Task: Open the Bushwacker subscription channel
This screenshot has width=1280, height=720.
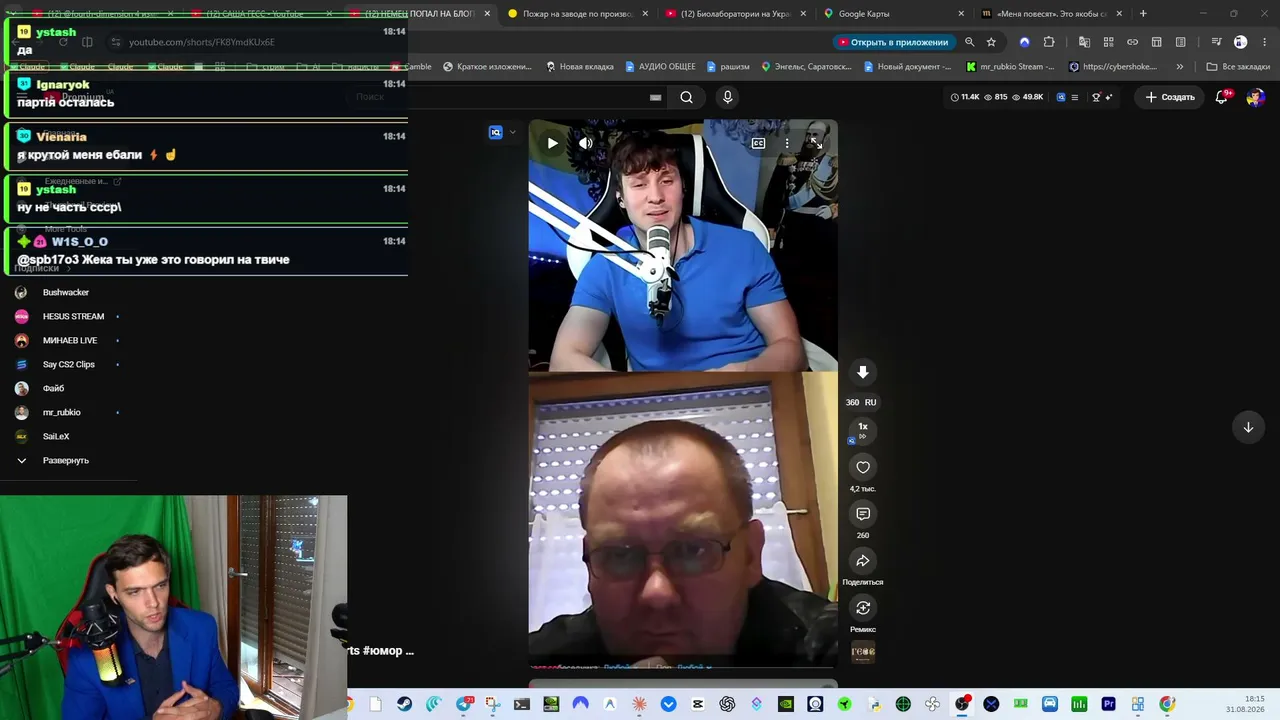Action: (66, 292)
